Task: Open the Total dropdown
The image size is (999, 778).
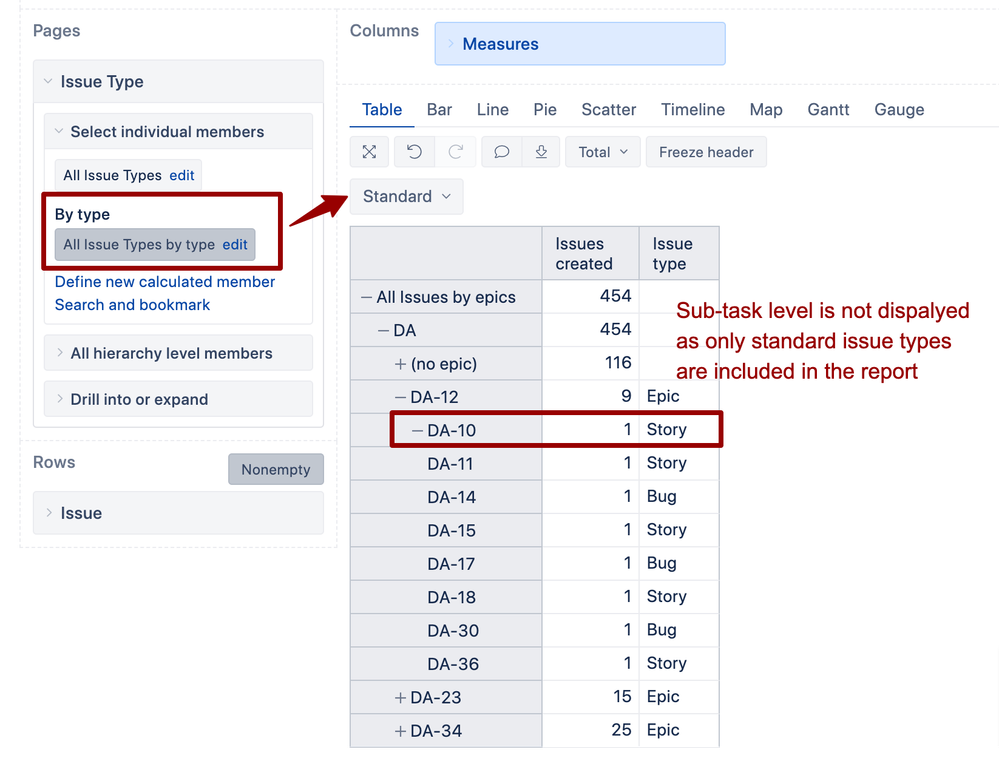Action: point(603,152)
